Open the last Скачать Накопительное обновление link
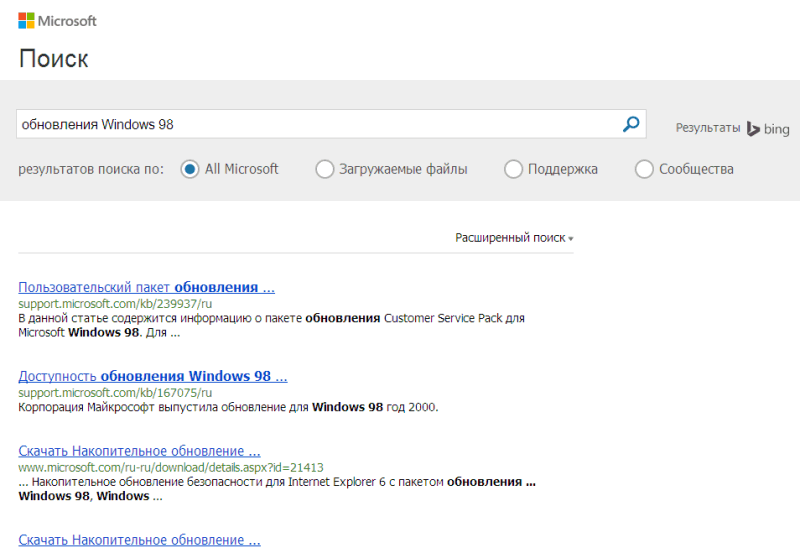 (139, 540)
